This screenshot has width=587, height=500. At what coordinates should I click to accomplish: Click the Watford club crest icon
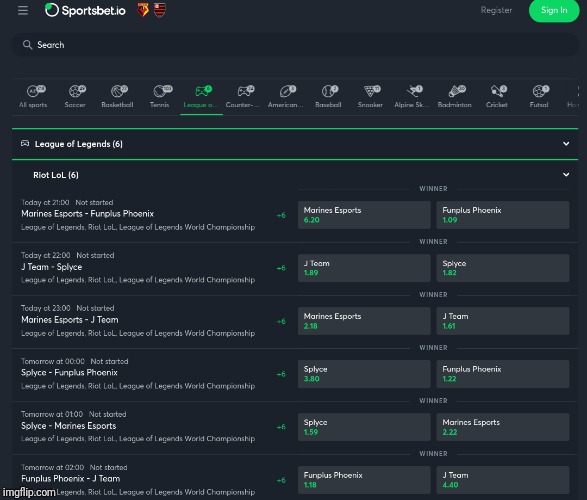point(143,10)
